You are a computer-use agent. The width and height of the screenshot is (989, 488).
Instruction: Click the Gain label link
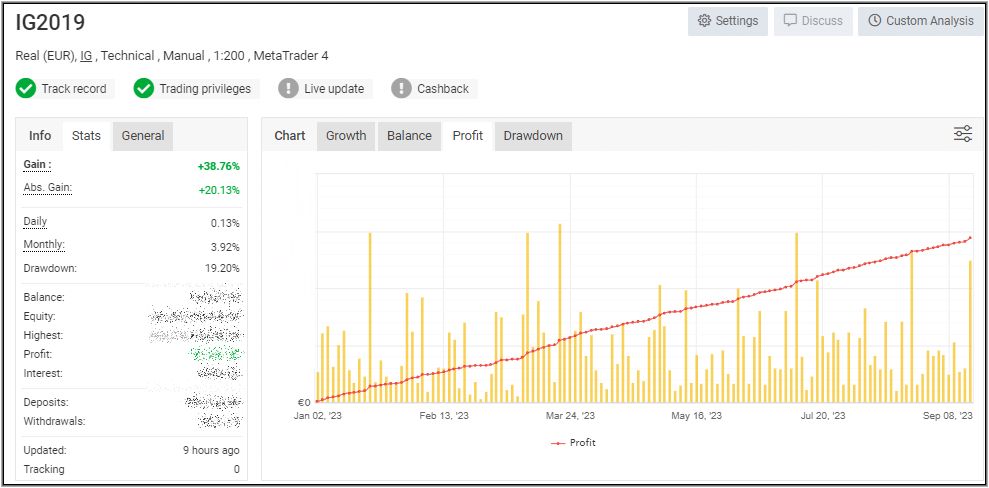(37, 164)
